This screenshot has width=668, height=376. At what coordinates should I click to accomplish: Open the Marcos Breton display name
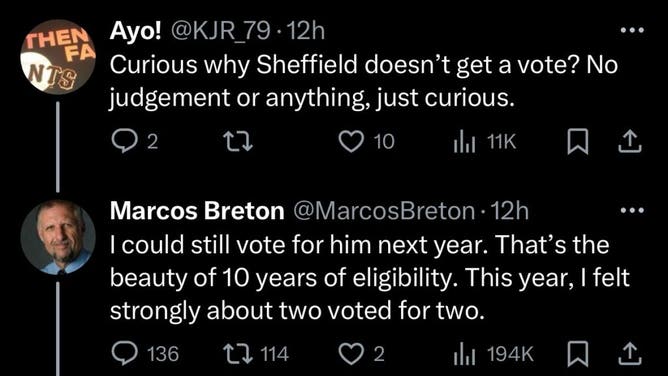[x=197, y=211]
